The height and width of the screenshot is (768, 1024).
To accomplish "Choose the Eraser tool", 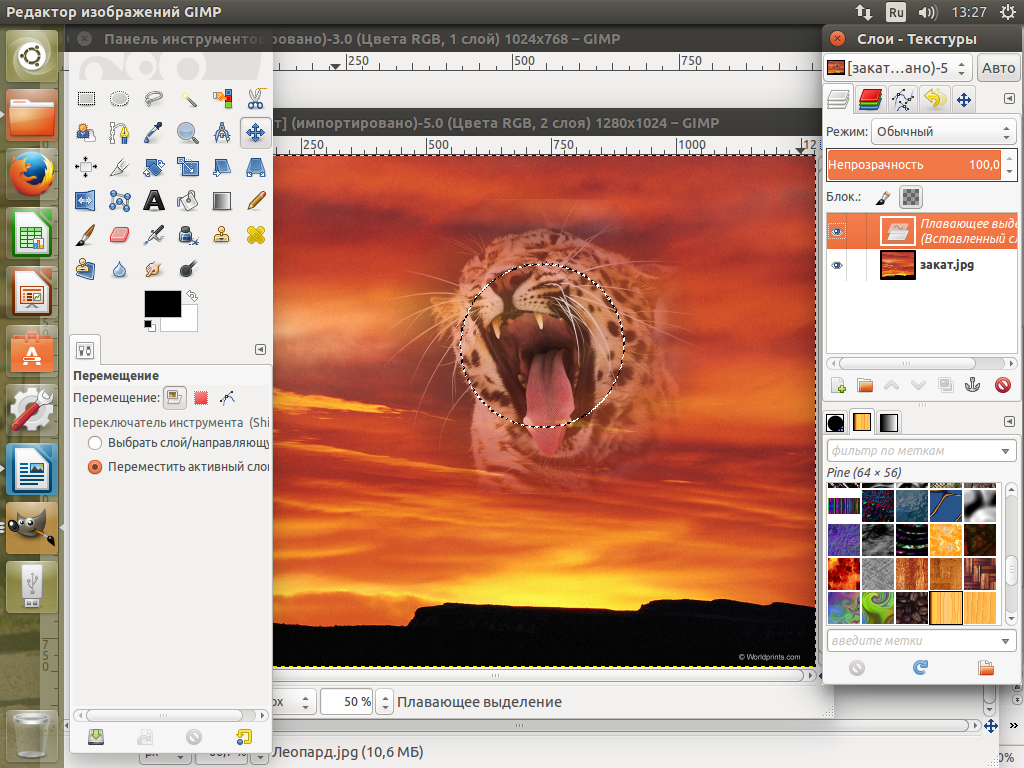I will pyautogui.click(x=119, y=234).
